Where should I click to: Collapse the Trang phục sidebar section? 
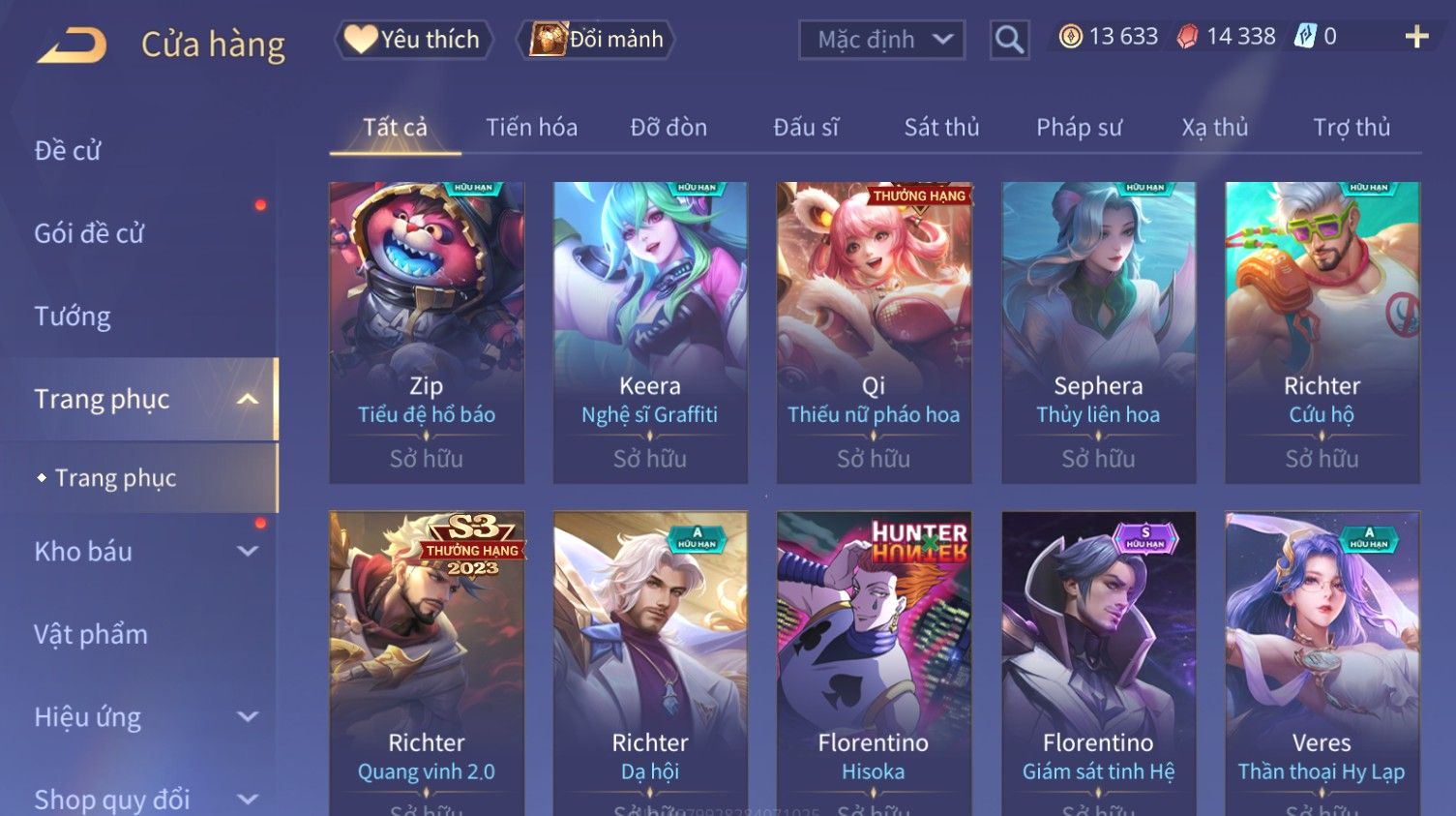coord(248,400)
